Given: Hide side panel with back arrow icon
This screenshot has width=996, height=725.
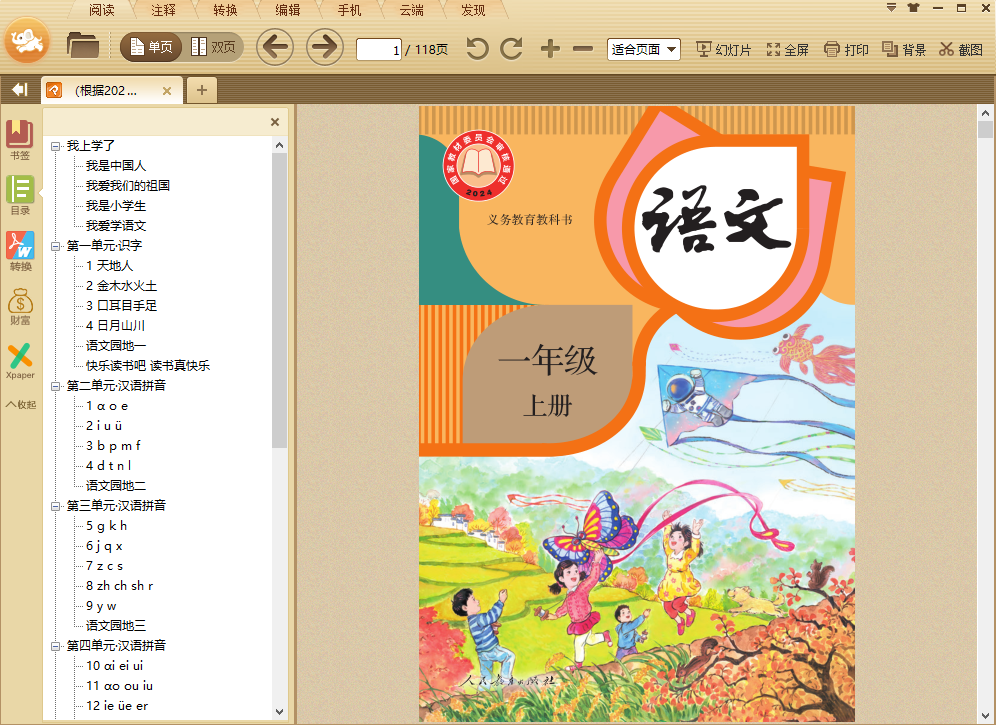Looking at the screenshot, I should point(20,90).
